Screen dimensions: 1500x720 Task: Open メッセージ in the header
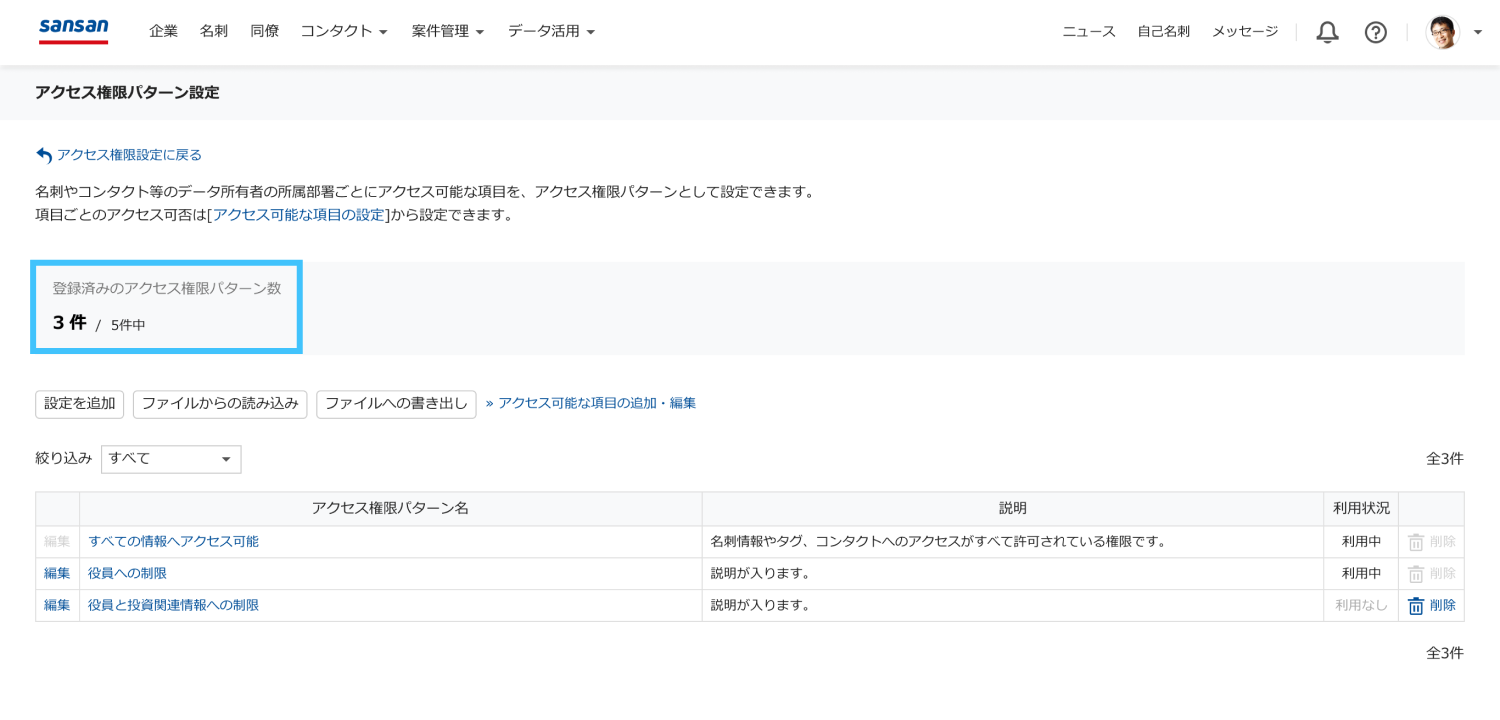1245,32
